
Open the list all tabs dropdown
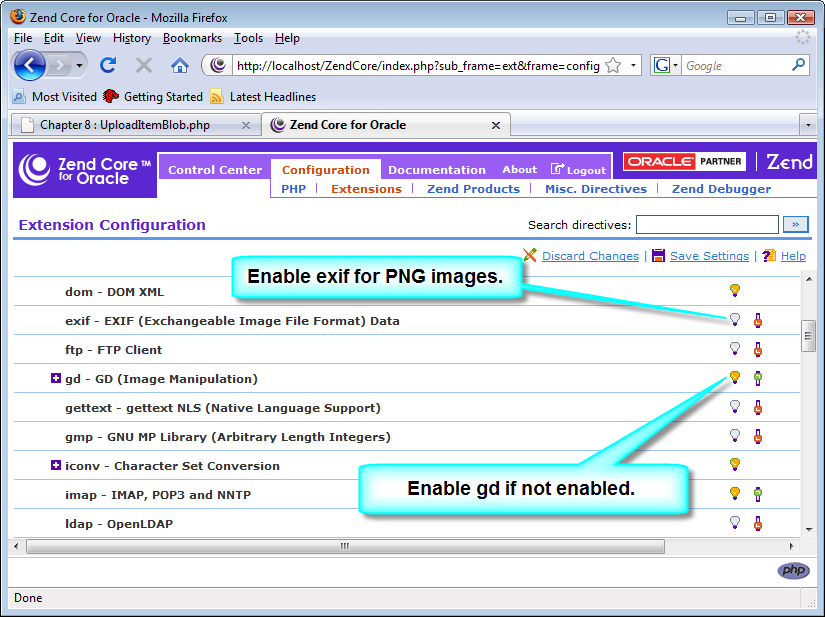[808, 125]
